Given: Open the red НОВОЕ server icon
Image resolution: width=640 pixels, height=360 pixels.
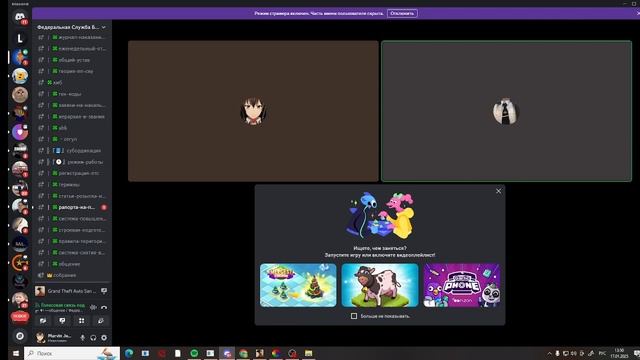Looking at the screenshot, I should coord(20,317).
